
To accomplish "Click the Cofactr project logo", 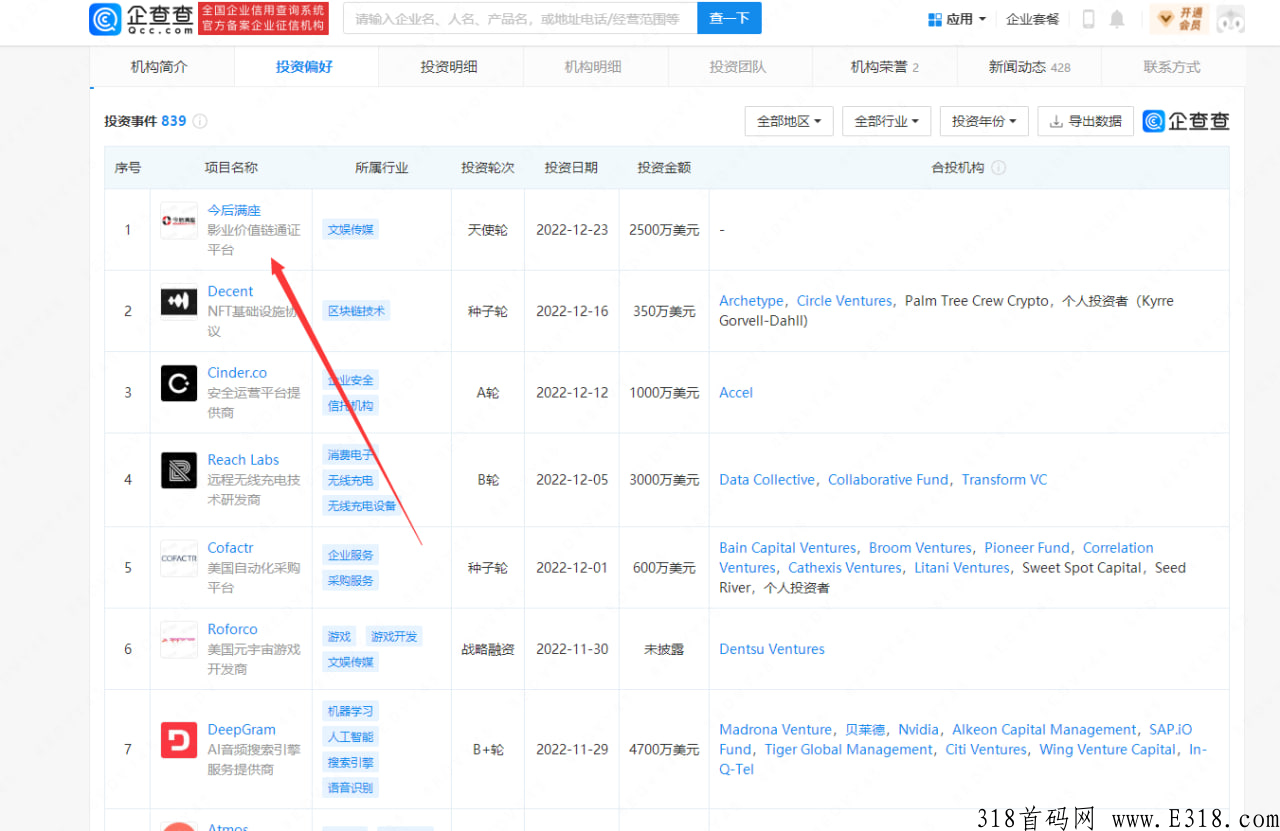I will pos(179,558).
